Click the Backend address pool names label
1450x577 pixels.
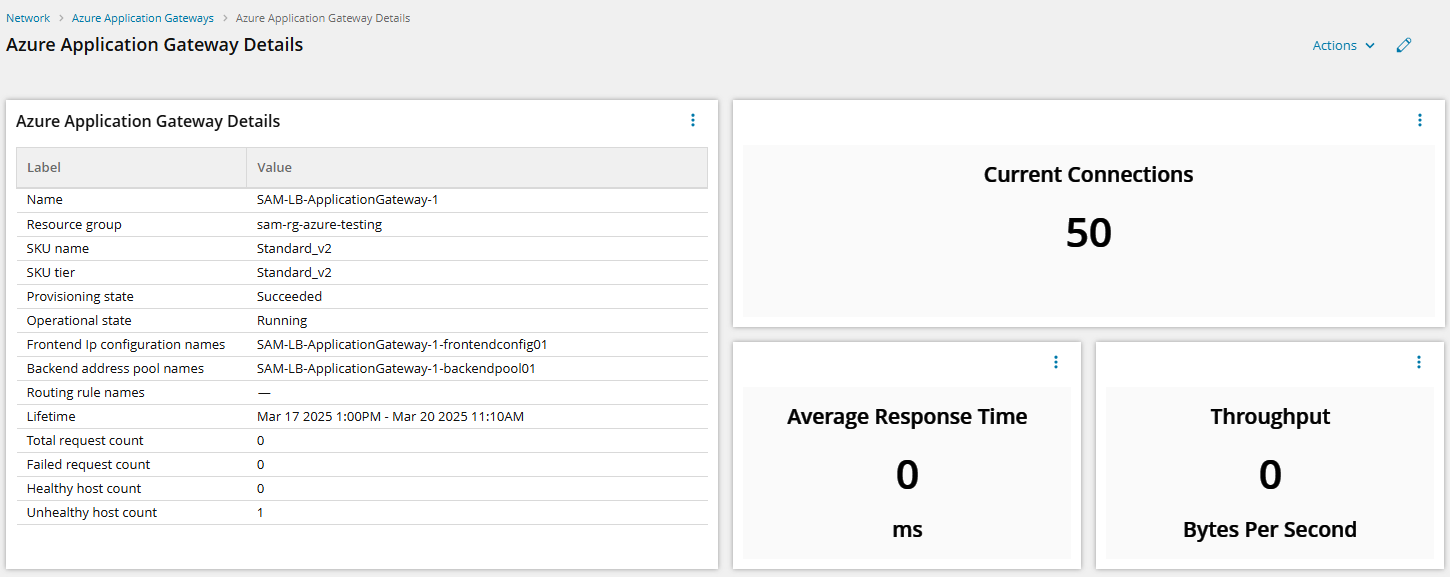[x=115, y=368]
